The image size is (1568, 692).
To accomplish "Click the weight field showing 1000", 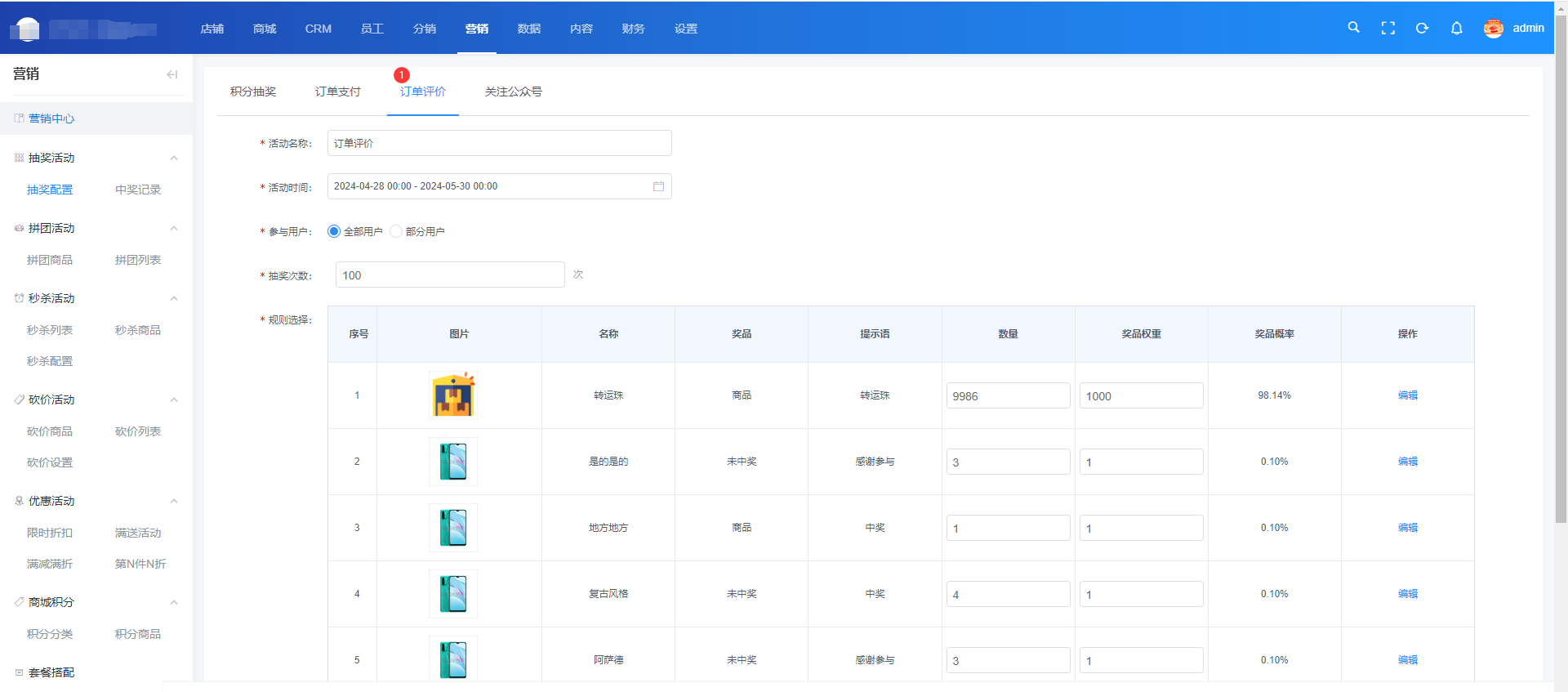I will 1142,395.
